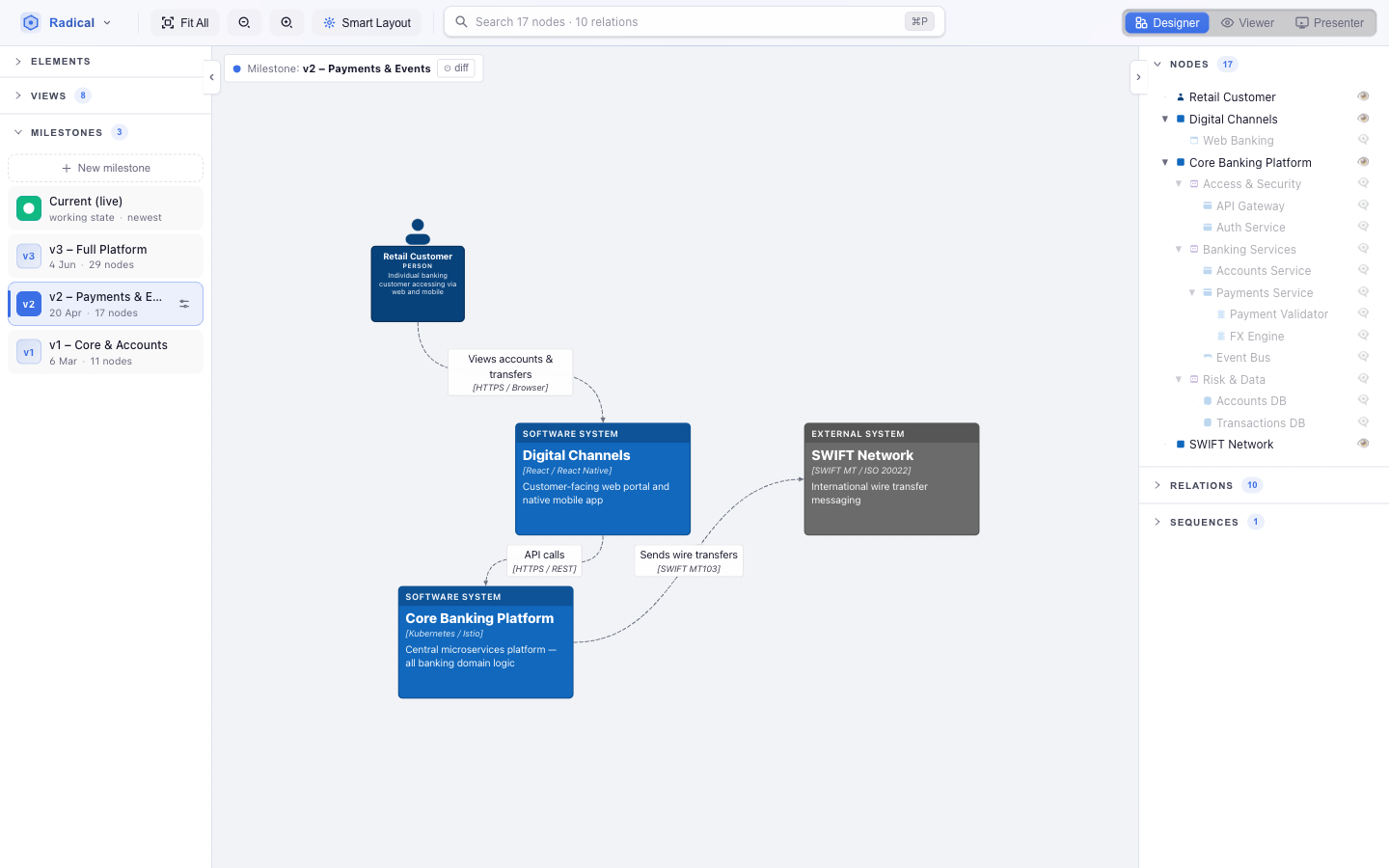Click the v3 milestone badge icon
This screenshot has height=868, width=1389.
pyautogui.click(x=29, y=257)
